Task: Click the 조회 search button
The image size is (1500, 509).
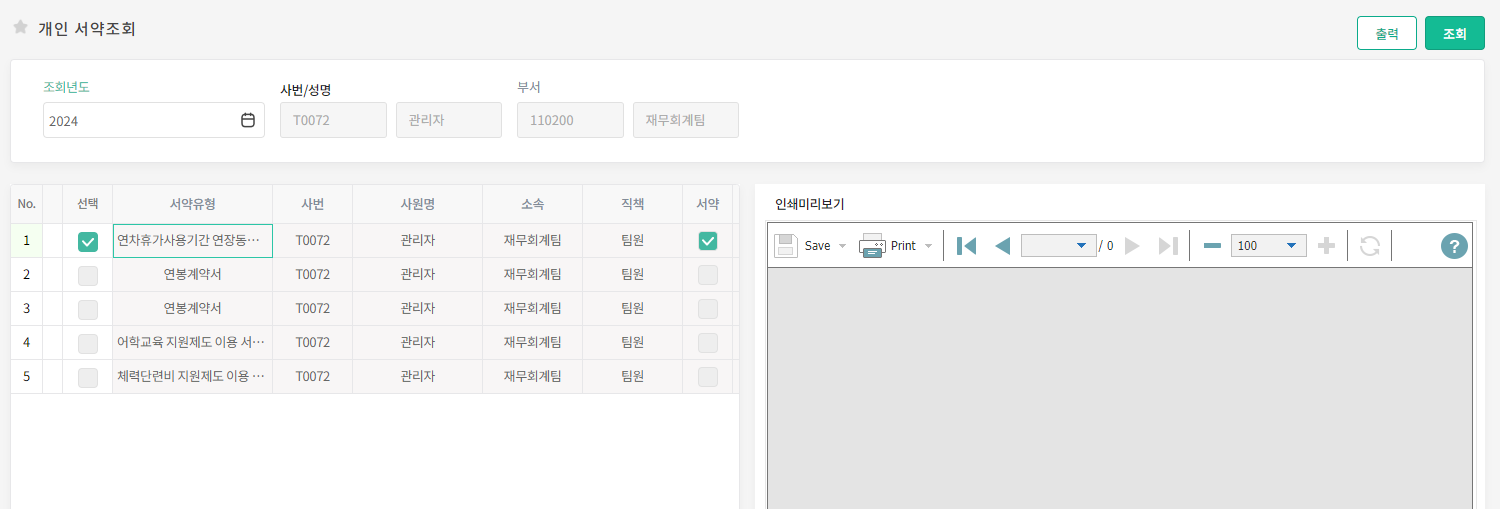Action: coord(1454,33)
